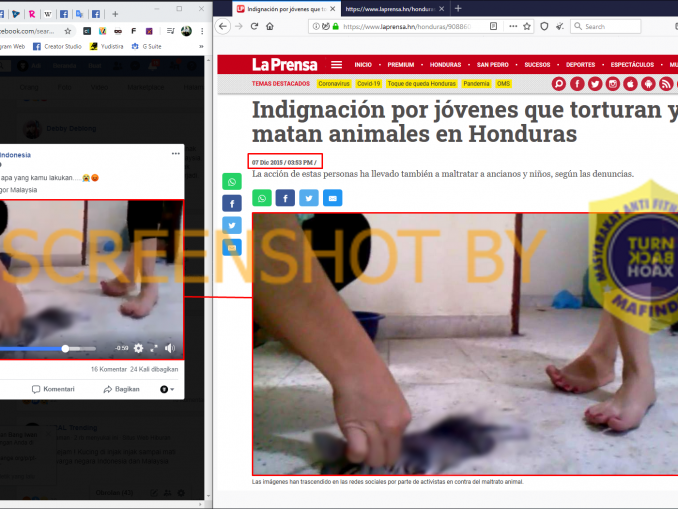Bookmark the La Prensa page with star

click(x=527, y=26)
